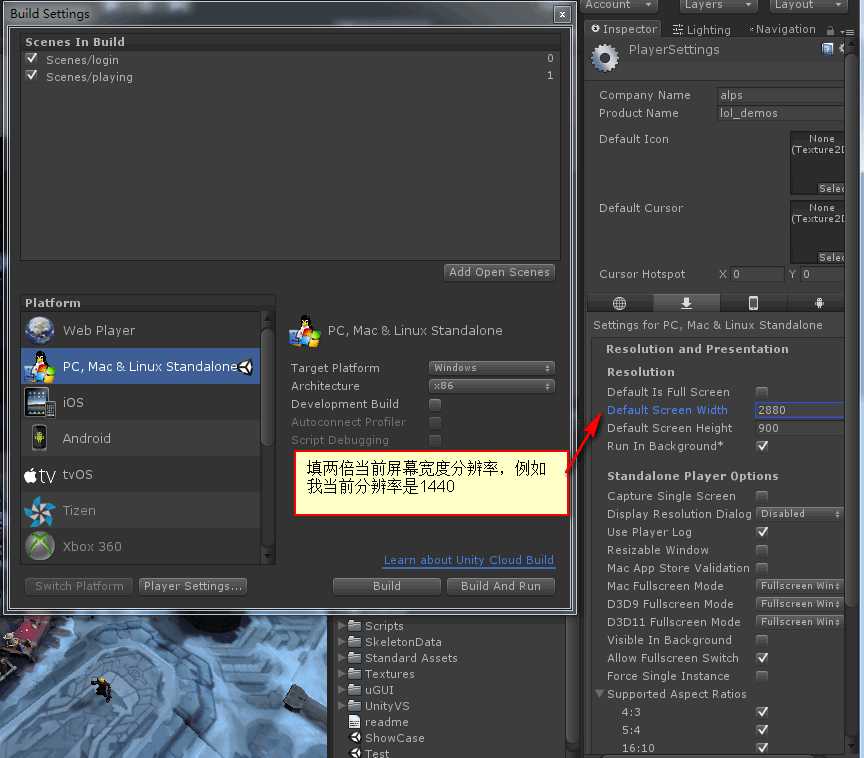Uncheck the Scenes/playing scene checkbox
The image size is (864, 758).
[x=32, y=75]
